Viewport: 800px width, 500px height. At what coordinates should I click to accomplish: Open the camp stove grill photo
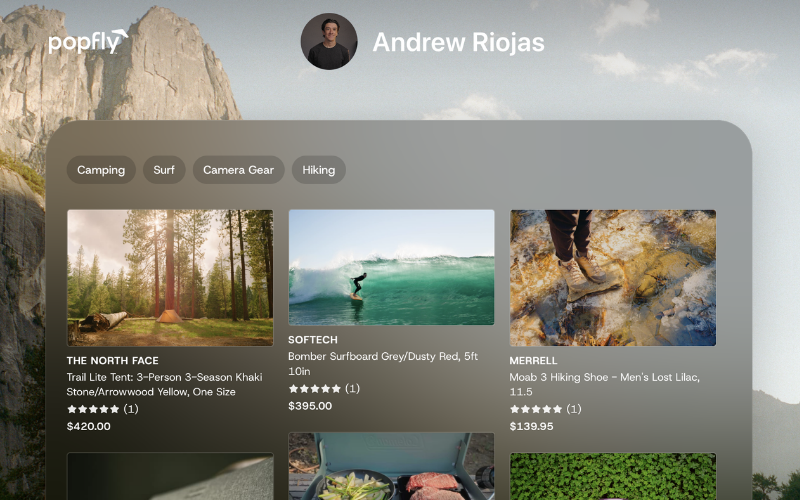(391, 466)
